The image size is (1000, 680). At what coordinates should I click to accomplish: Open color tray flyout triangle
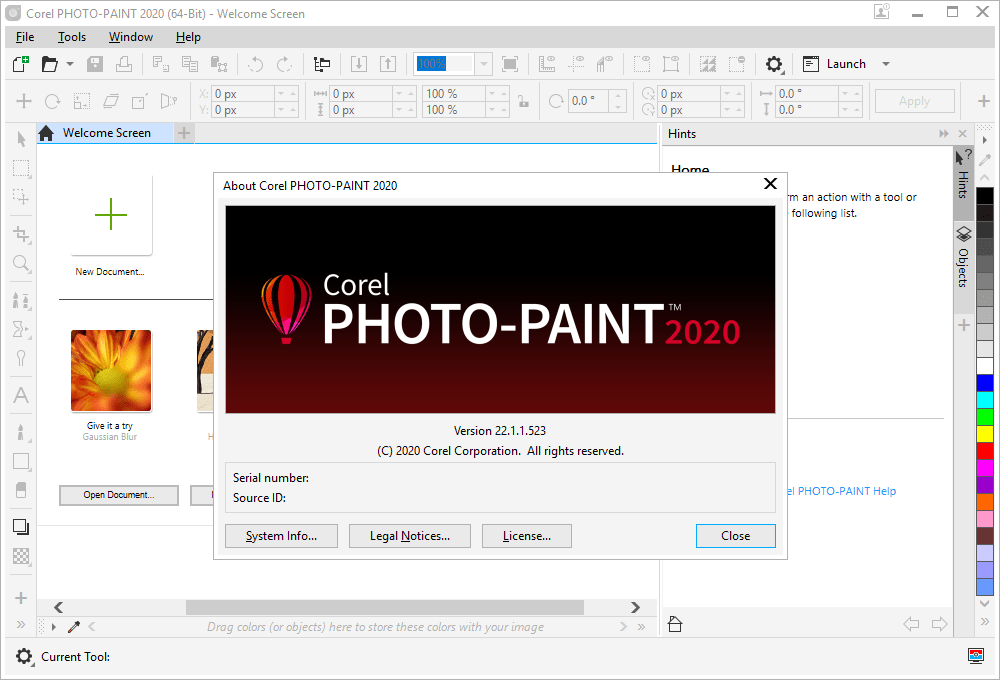coord(54,627)
